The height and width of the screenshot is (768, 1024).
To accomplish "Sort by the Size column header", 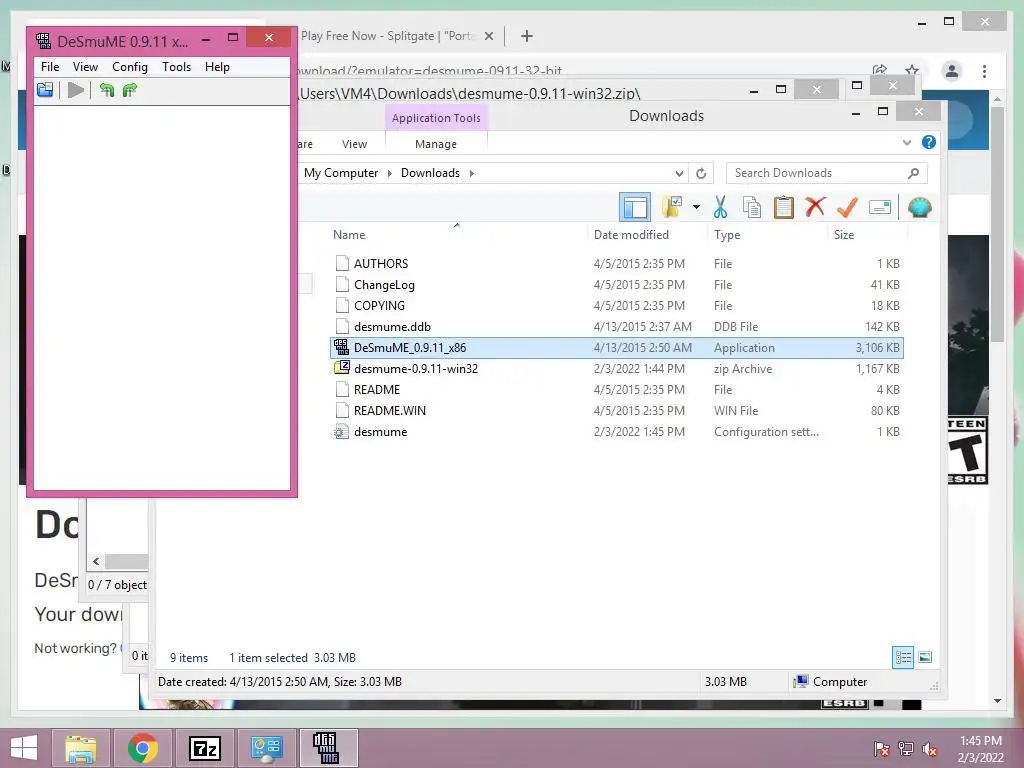I will [x=844, y=234].
